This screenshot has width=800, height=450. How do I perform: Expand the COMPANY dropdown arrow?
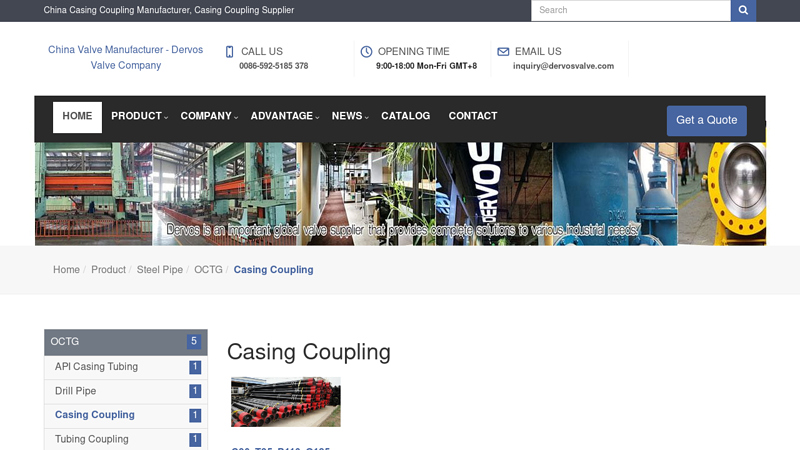coord(236,117)
